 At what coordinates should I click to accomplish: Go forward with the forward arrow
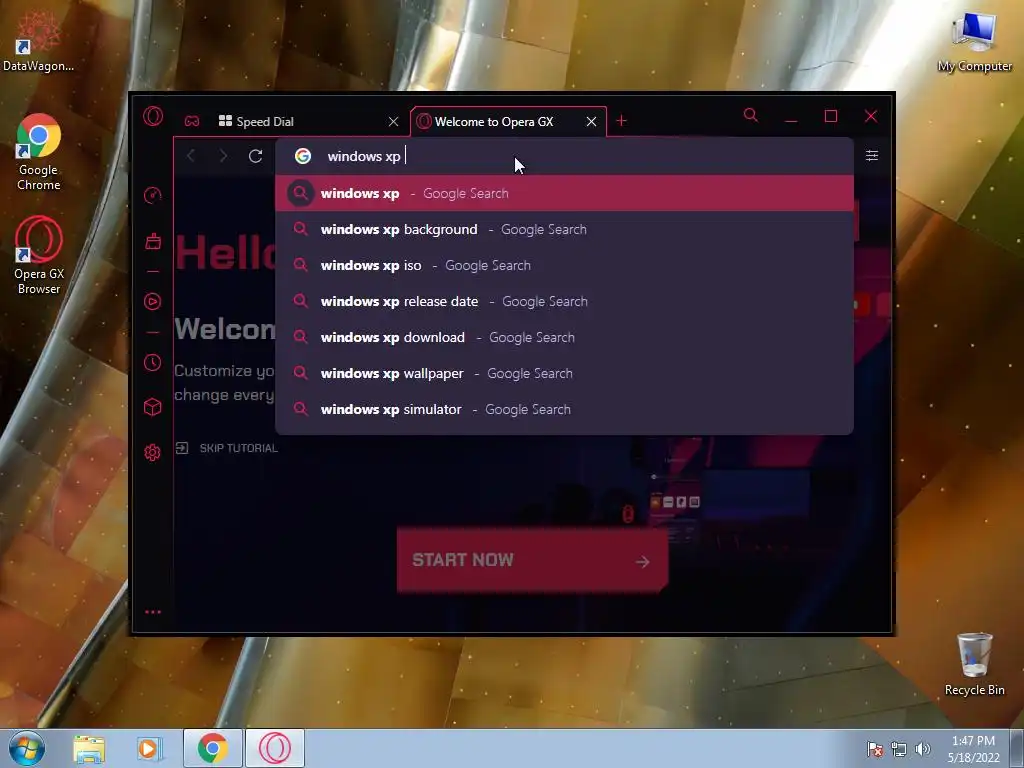tap(223, 155)
